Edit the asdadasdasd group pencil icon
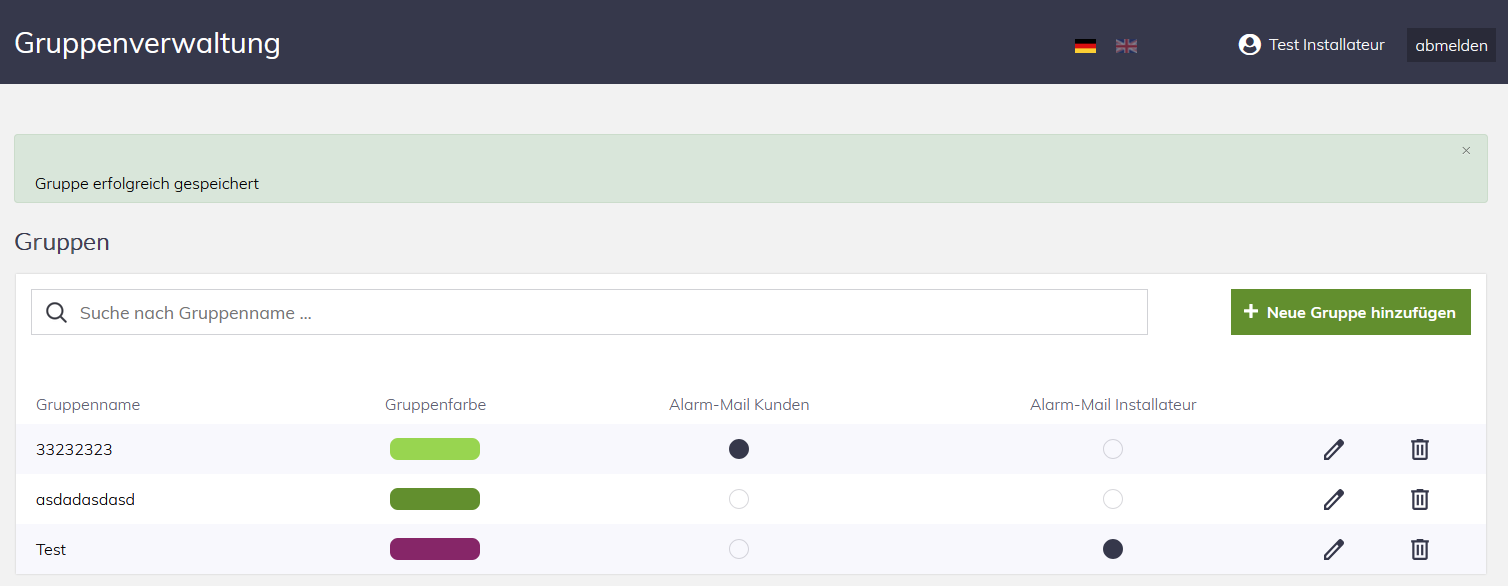The image size is (1508, 586). tap(1333, 499)
